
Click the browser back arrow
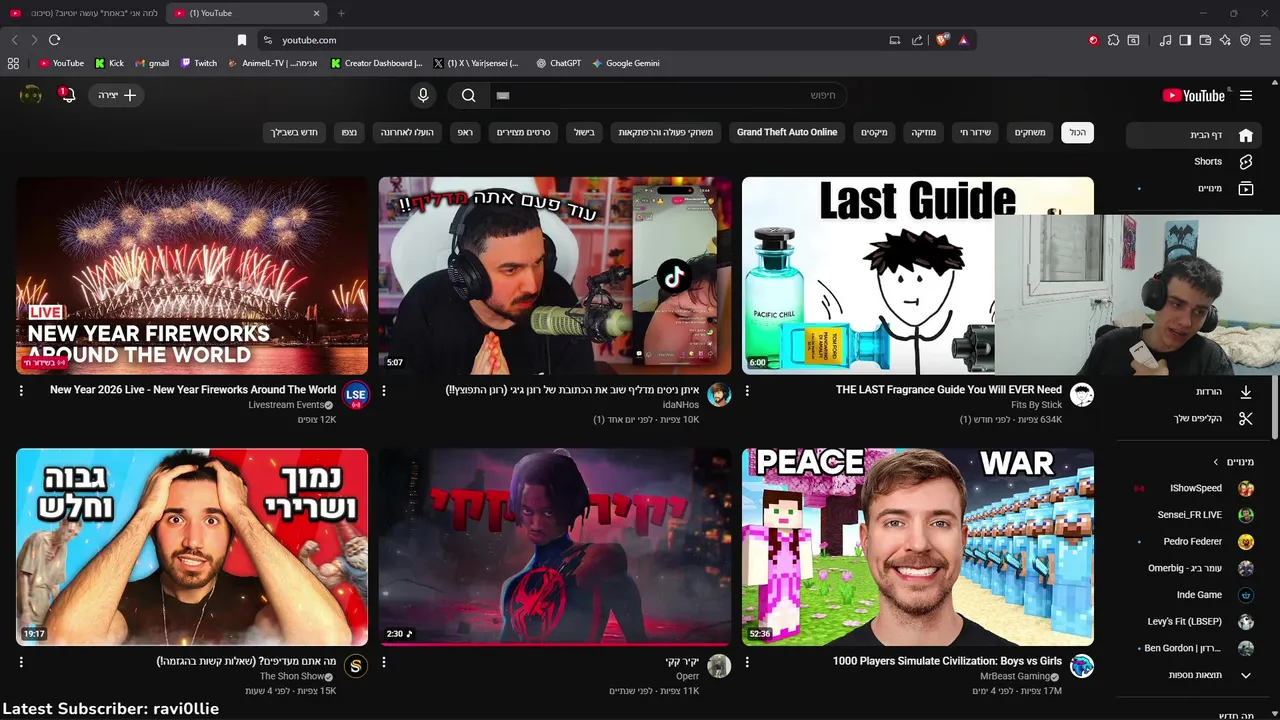14,40
